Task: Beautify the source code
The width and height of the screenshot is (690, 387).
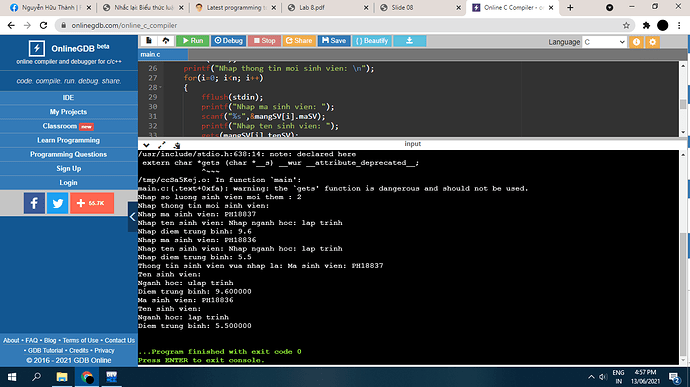Action: [372, 41]
